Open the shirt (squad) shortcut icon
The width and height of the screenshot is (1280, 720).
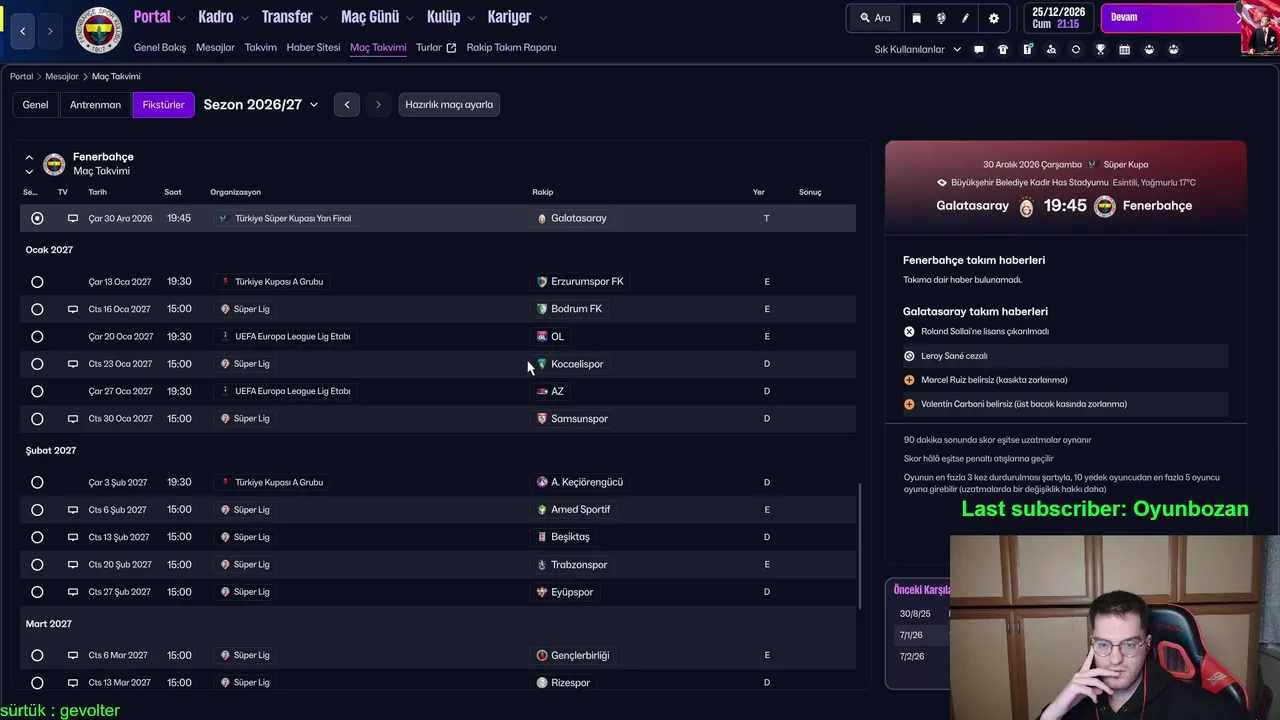click(1003, 49)
